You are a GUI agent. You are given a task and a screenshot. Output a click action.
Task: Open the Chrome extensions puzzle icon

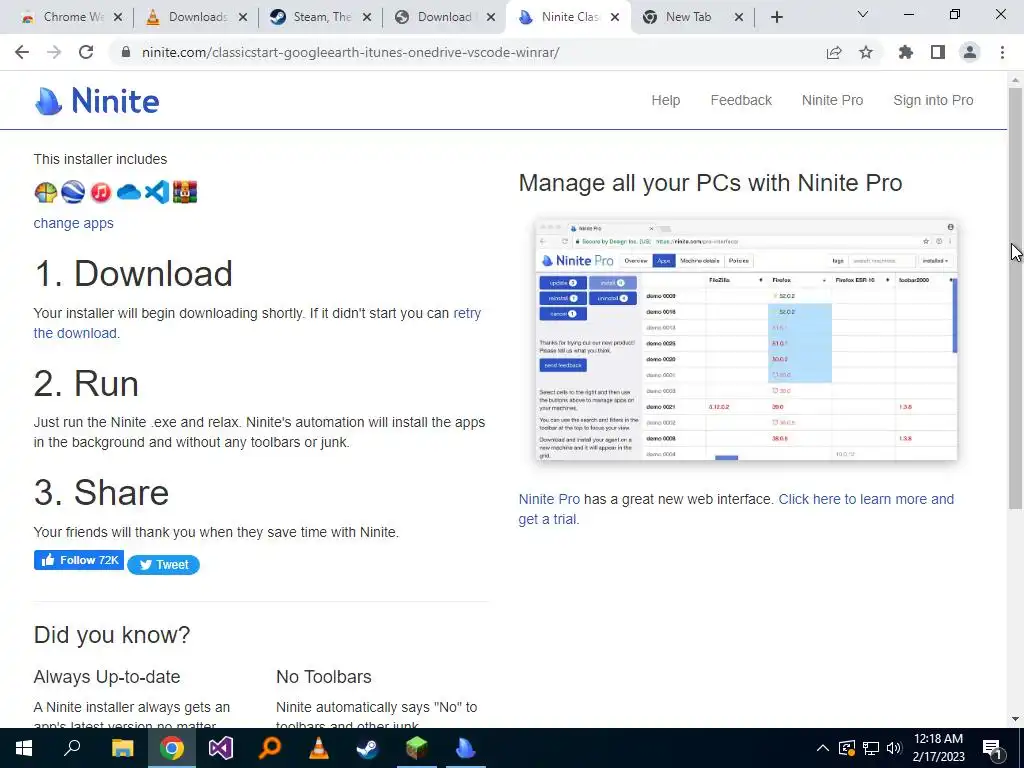click(906, 52)
